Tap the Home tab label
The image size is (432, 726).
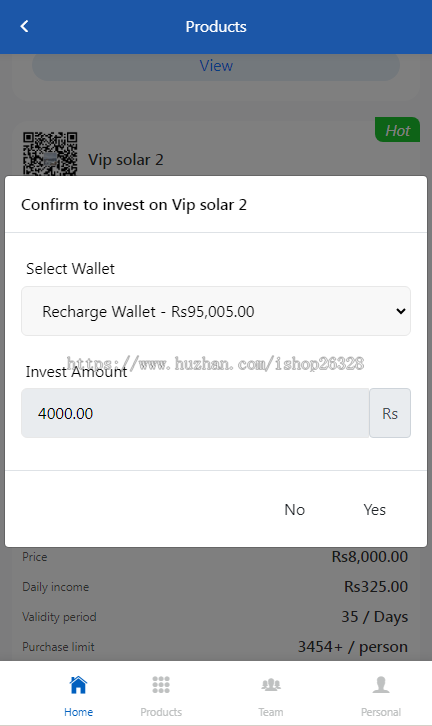(78, 712)
